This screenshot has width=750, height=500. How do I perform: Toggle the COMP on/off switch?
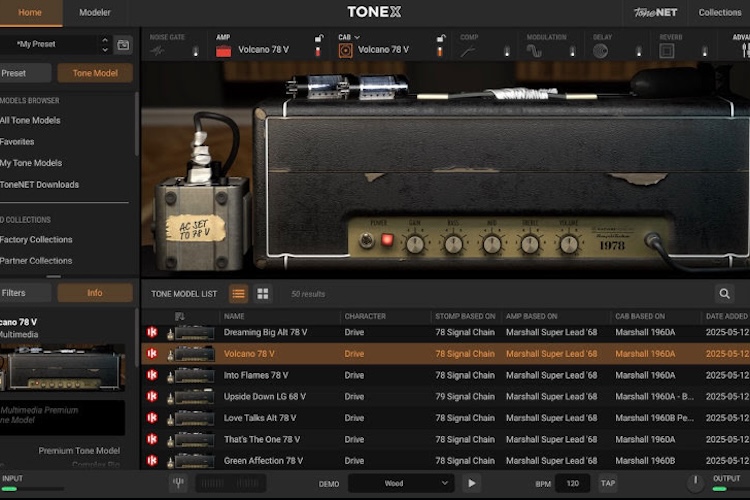(507, 52)
